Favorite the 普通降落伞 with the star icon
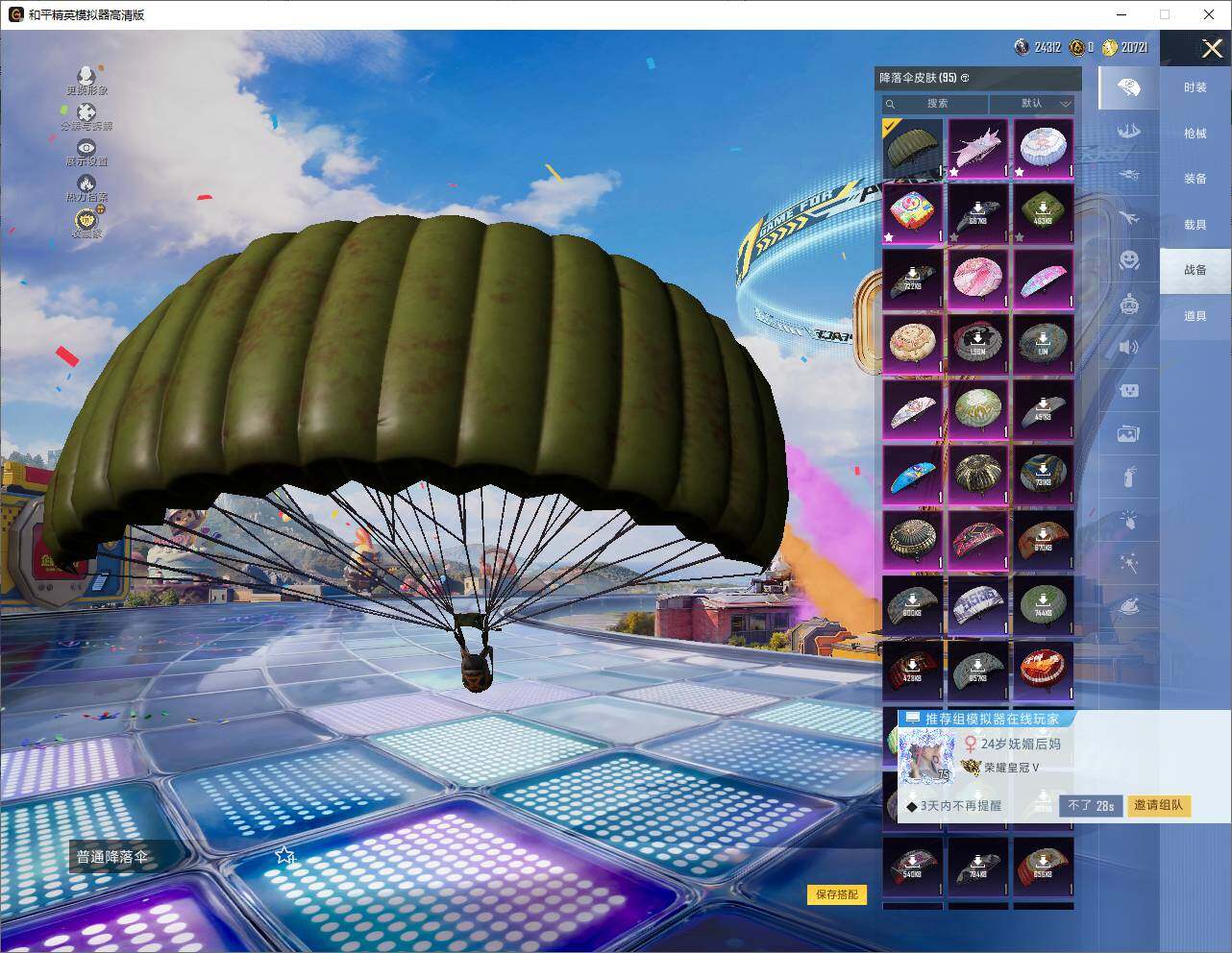This screenshot has height=953, width=1232. 284,855
